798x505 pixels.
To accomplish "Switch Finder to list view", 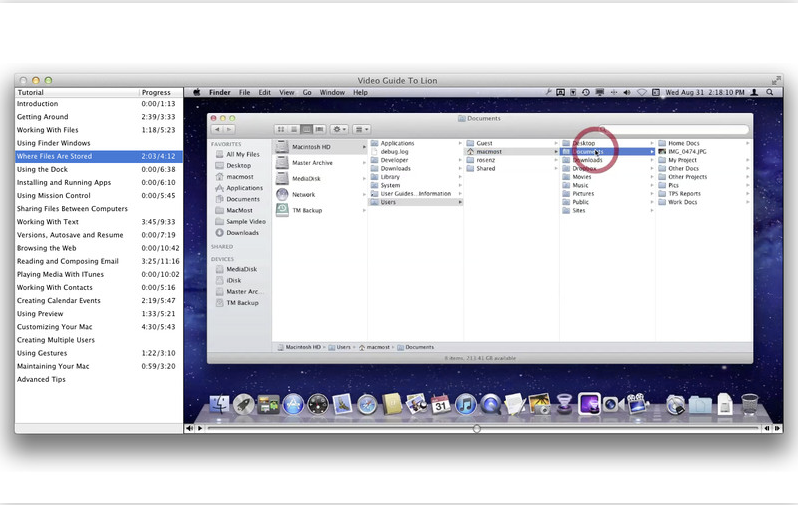I will pos(294,129).
